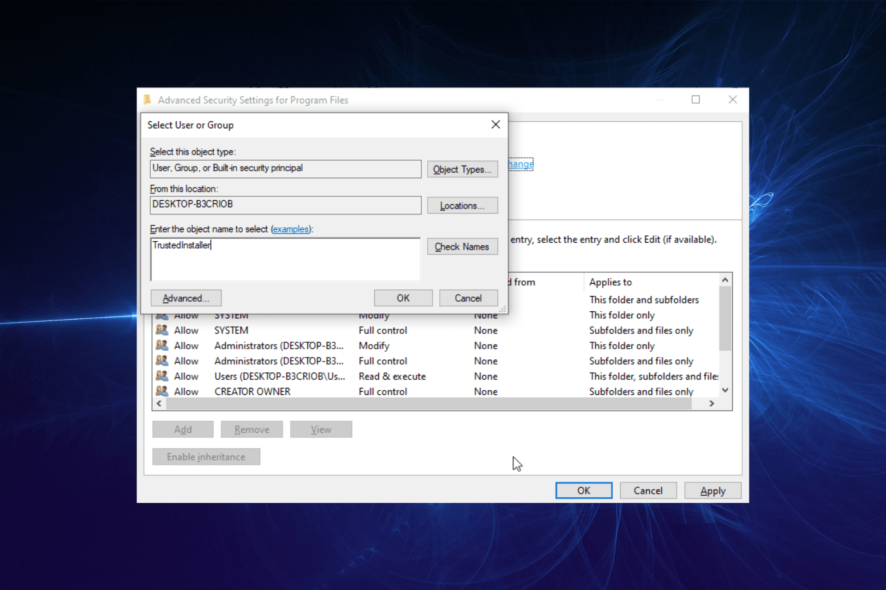Select the Users Read & execute entry icon
The image size is (886, 590).
pyautogui.click(x=162, y=377)
